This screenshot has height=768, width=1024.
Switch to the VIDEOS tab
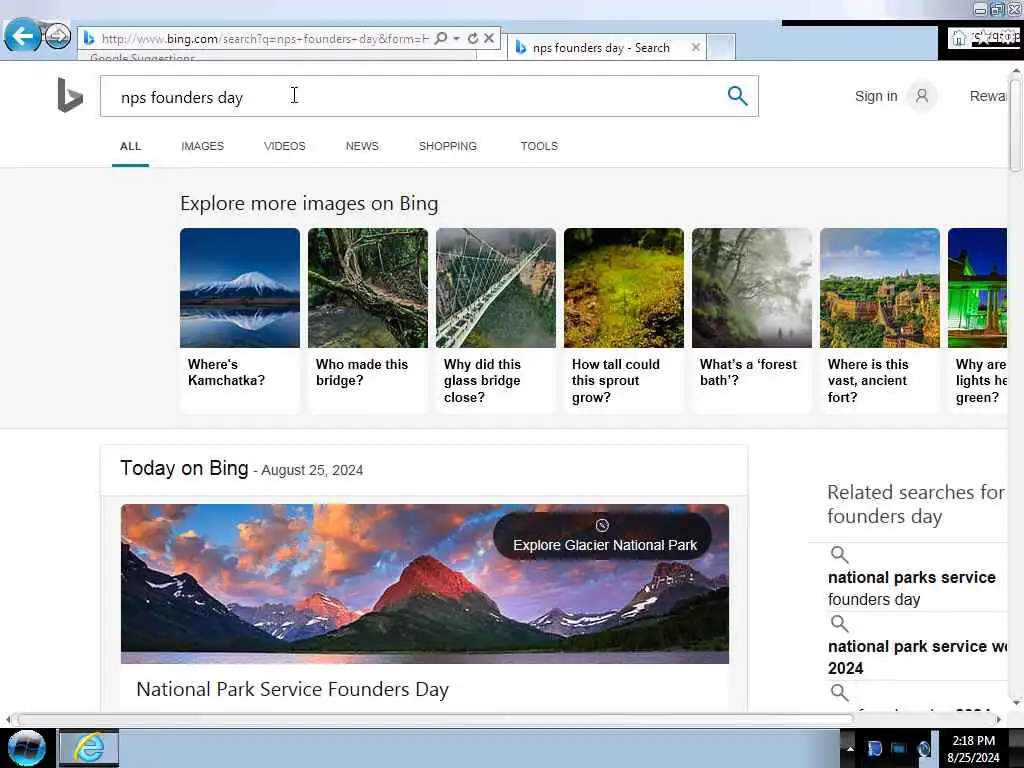pyautogui.click(x=285, y=146)
